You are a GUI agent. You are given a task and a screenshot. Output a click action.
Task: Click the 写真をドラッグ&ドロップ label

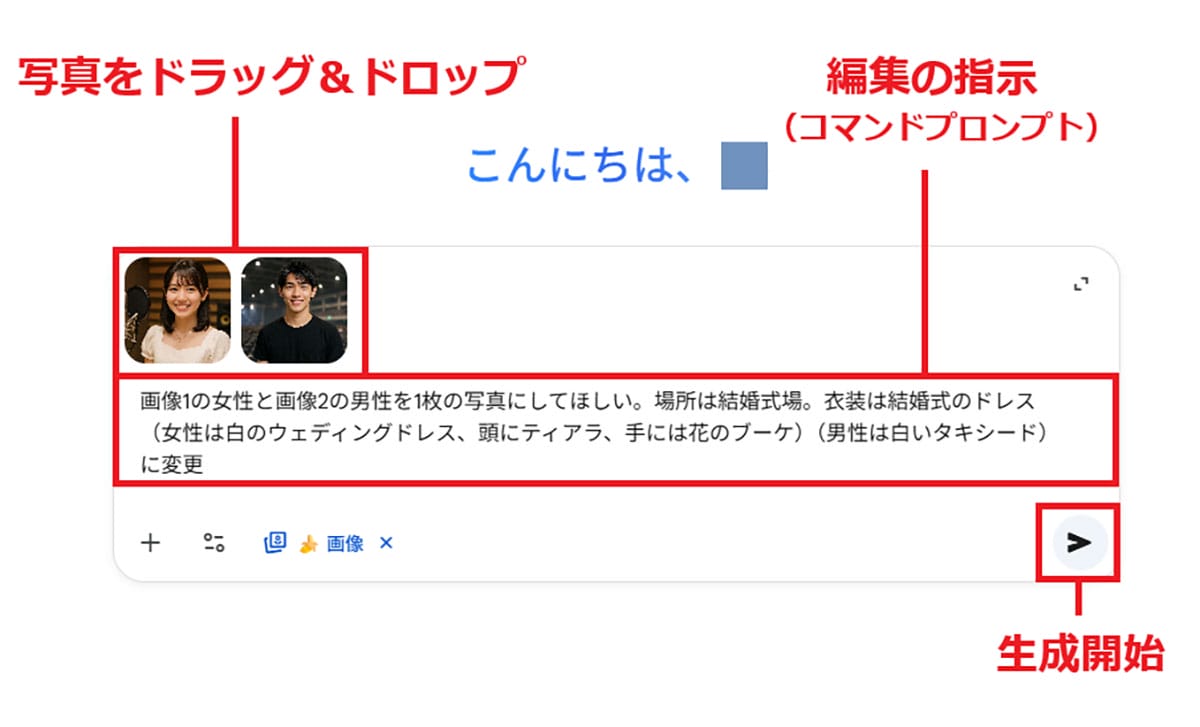[x=270, y=79]
